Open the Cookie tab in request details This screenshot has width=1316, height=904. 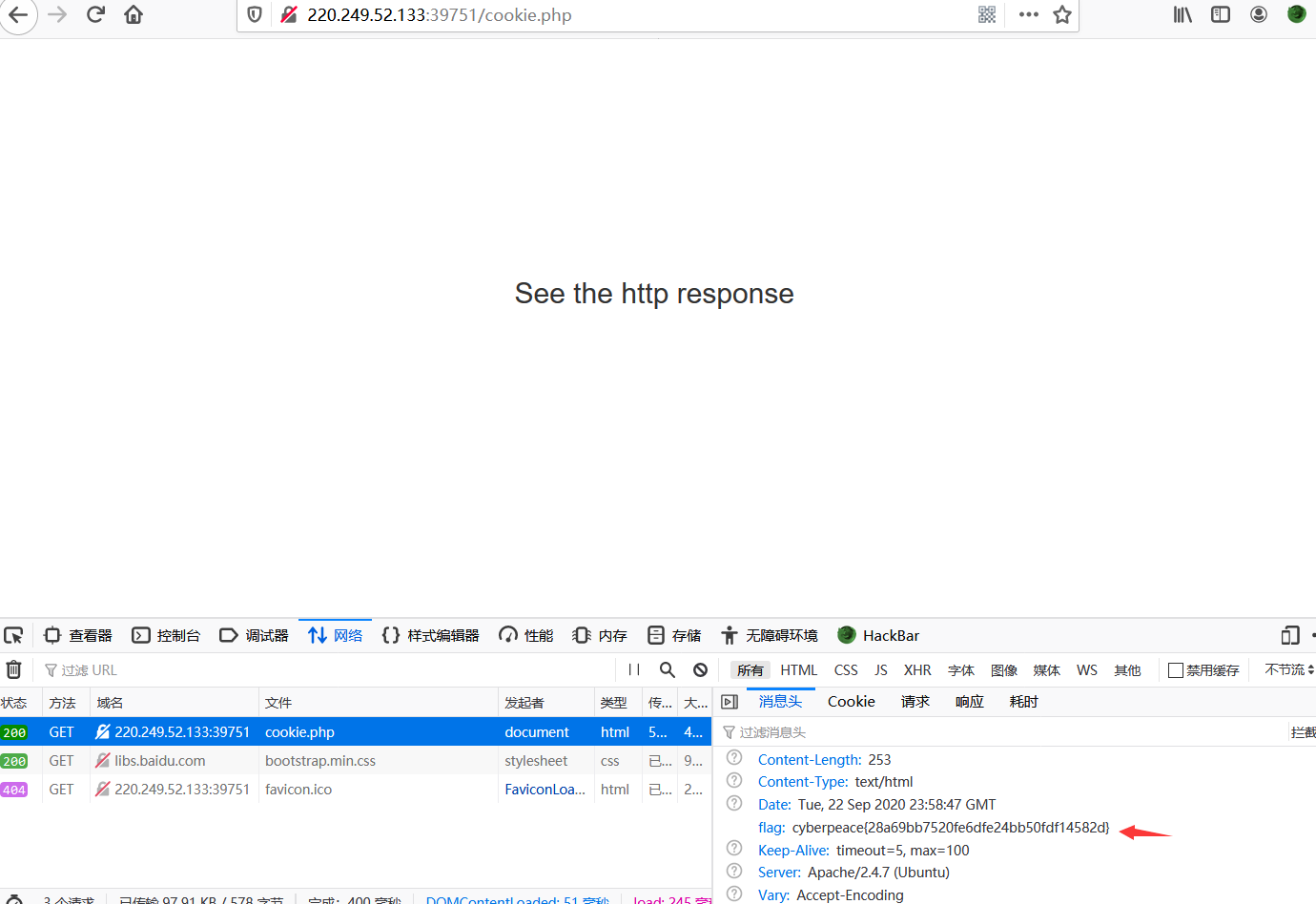tap(851, 702)
